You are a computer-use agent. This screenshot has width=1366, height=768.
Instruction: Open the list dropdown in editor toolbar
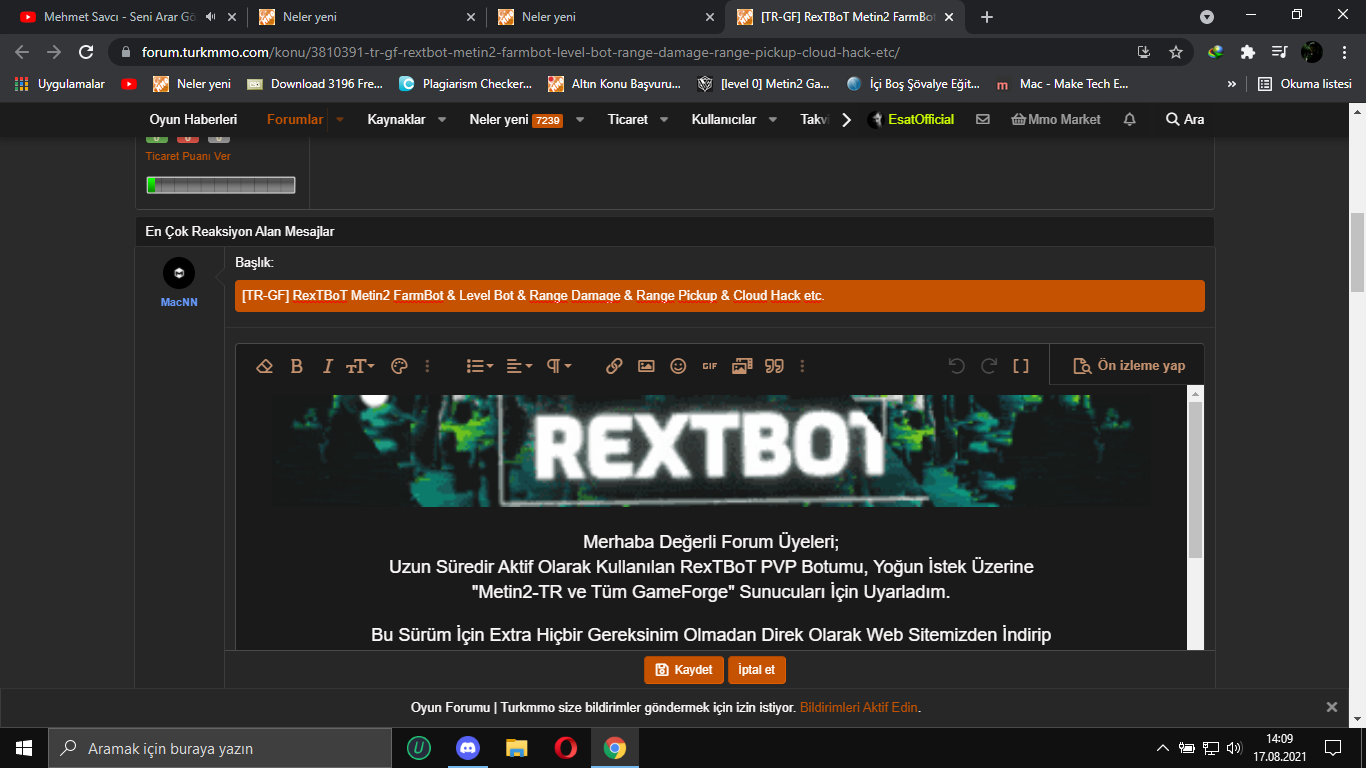tap(480, 366)
